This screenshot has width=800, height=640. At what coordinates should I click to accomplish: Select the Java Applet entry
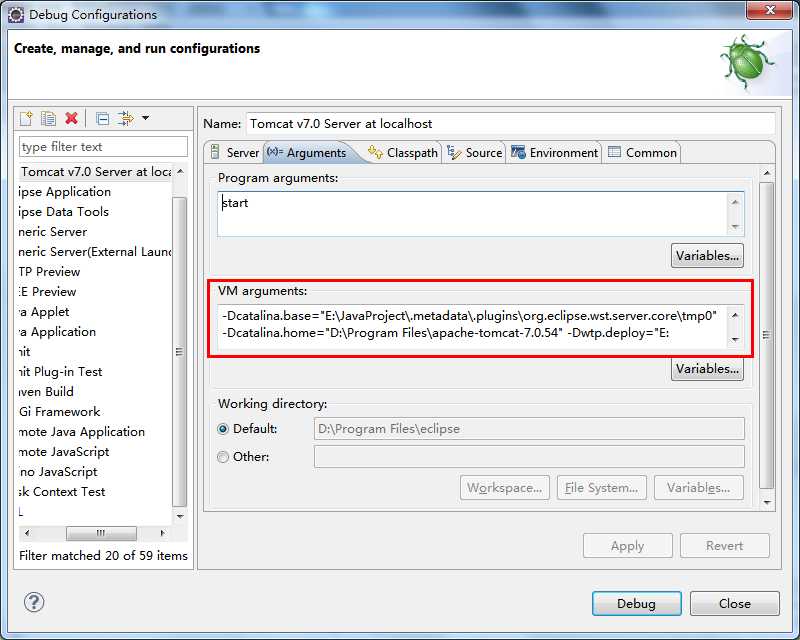44,312
